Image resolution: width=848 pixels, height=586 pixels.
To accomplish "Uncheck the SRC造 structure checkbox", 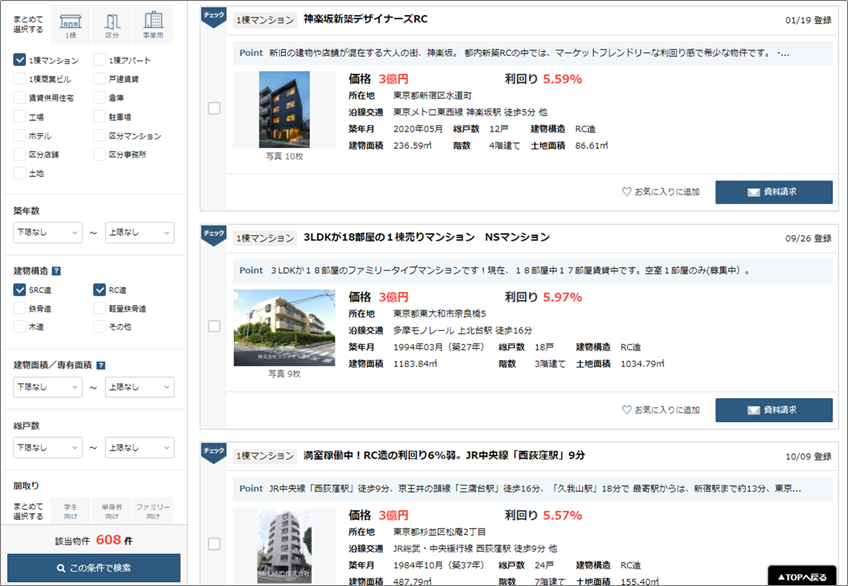I will click(x=20, y=290).
